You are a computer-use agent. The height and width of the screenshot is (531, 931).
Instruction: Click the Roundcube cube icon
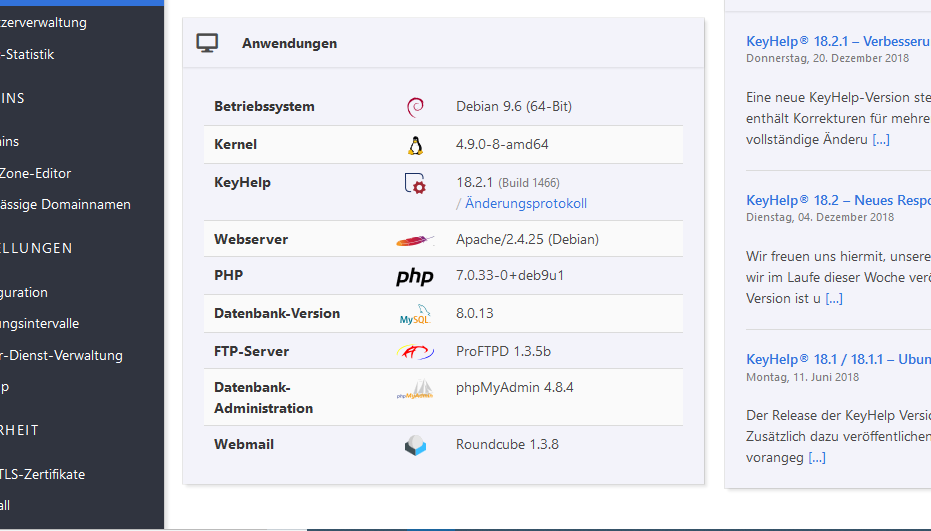coord(415,446)
